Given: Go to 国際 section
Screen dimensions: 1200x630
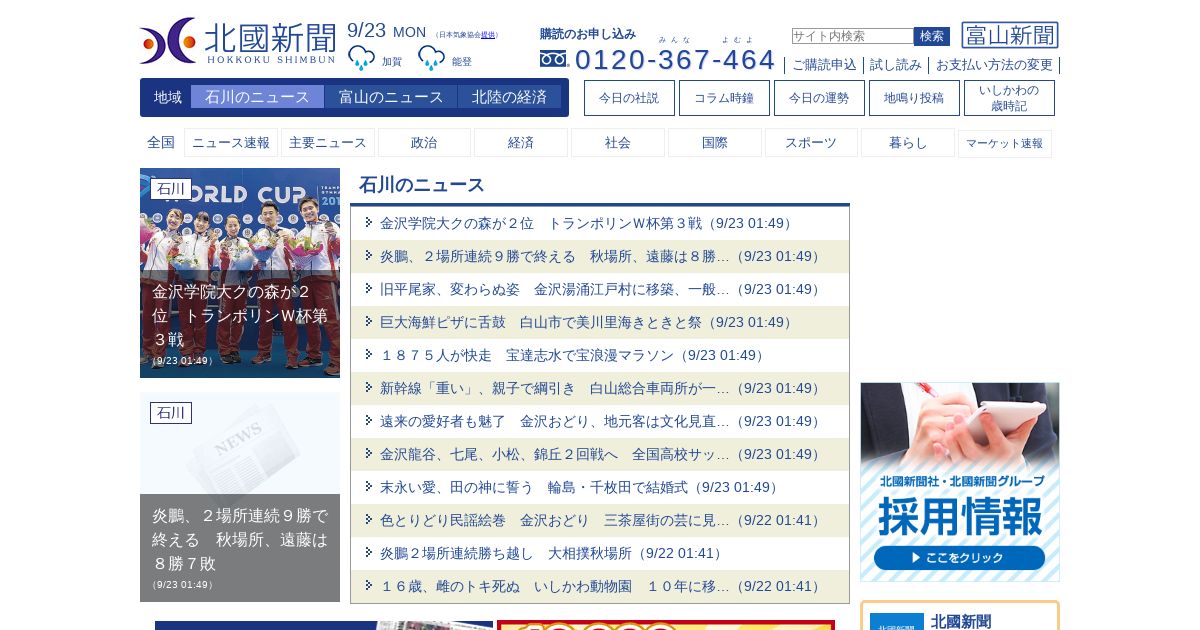Looking at the screenshot, I should [x=715, y=143].
